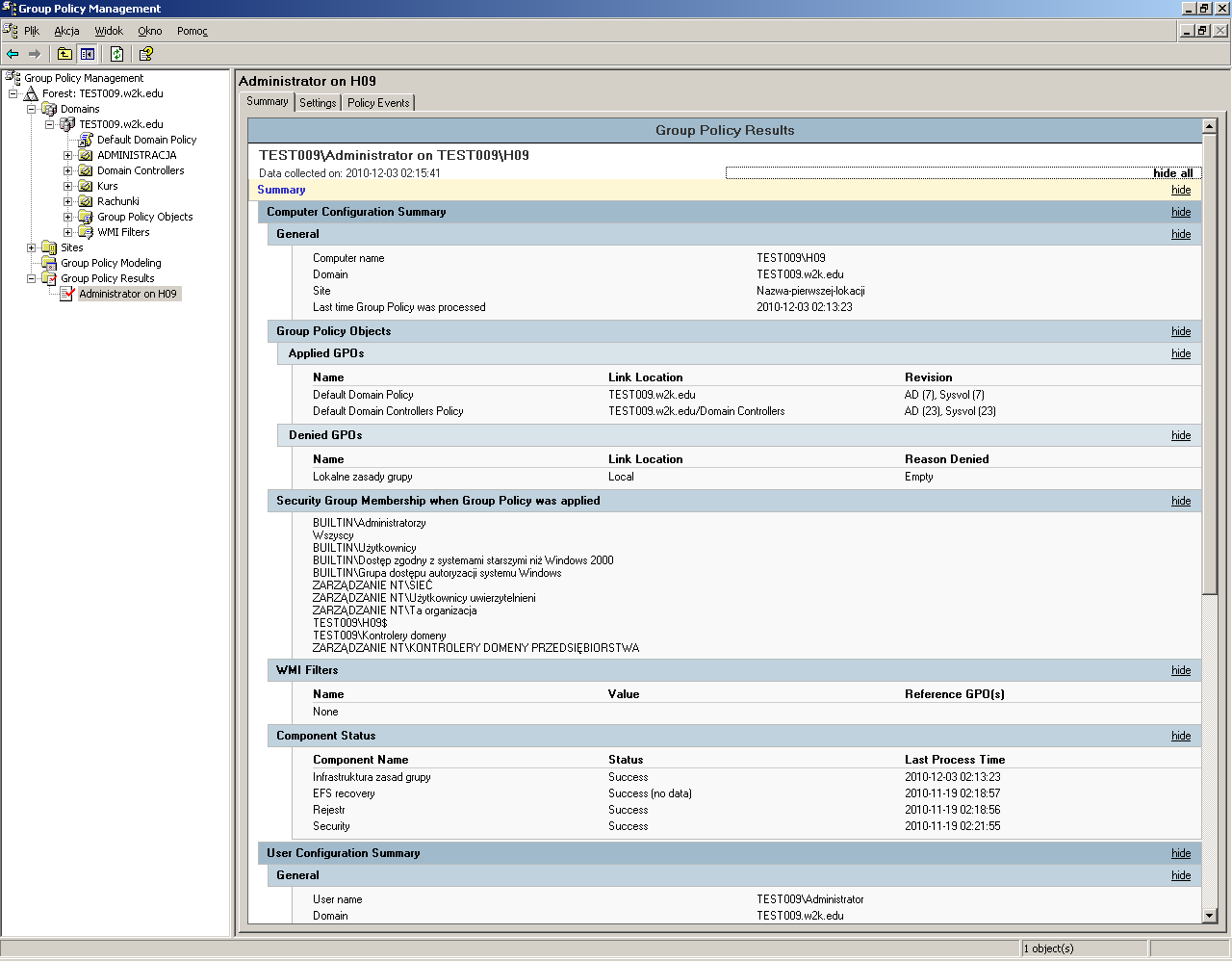Screen dimensions: 1232x961
Task: Open the Policy Events tab
Action: tap(378, 103)
